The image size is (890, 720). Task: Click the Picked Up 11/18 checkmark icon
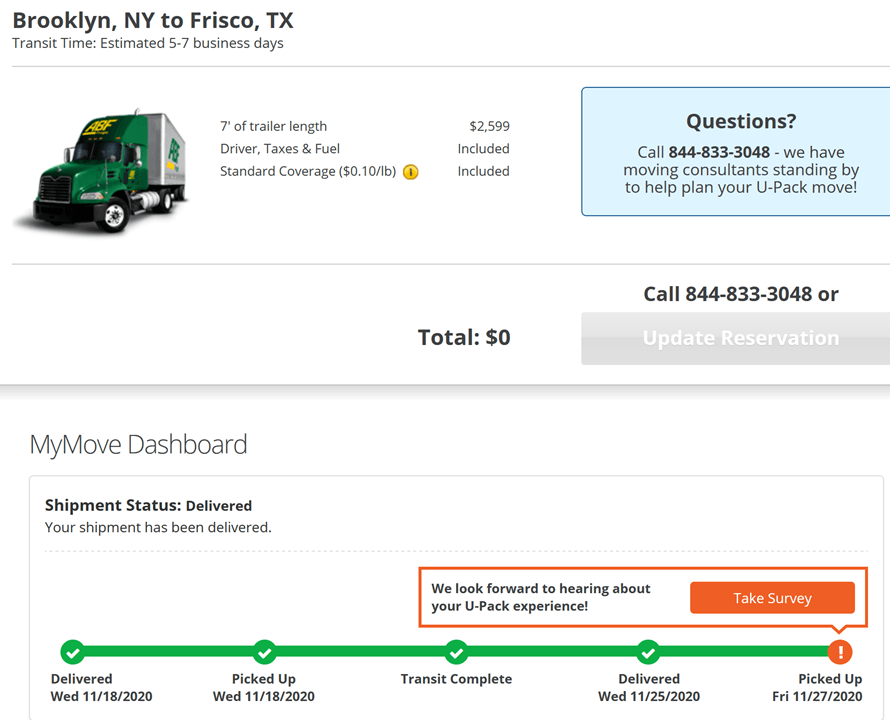(x=264, y=652)
